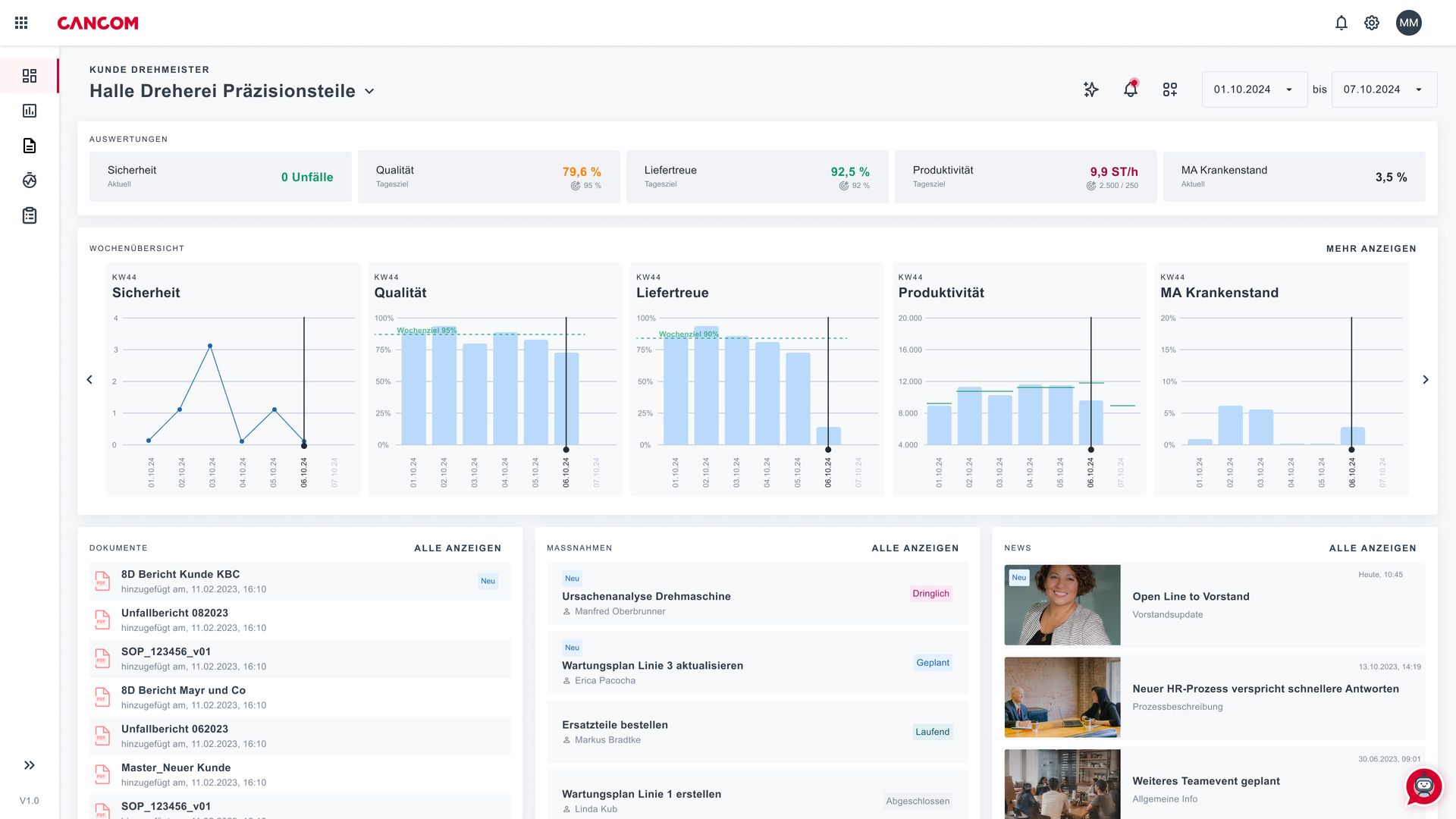Image resolution: width=1456 pixels, height=819 pixels.
Task: Click the top bar notification bell
Action: click(1341, 23)
